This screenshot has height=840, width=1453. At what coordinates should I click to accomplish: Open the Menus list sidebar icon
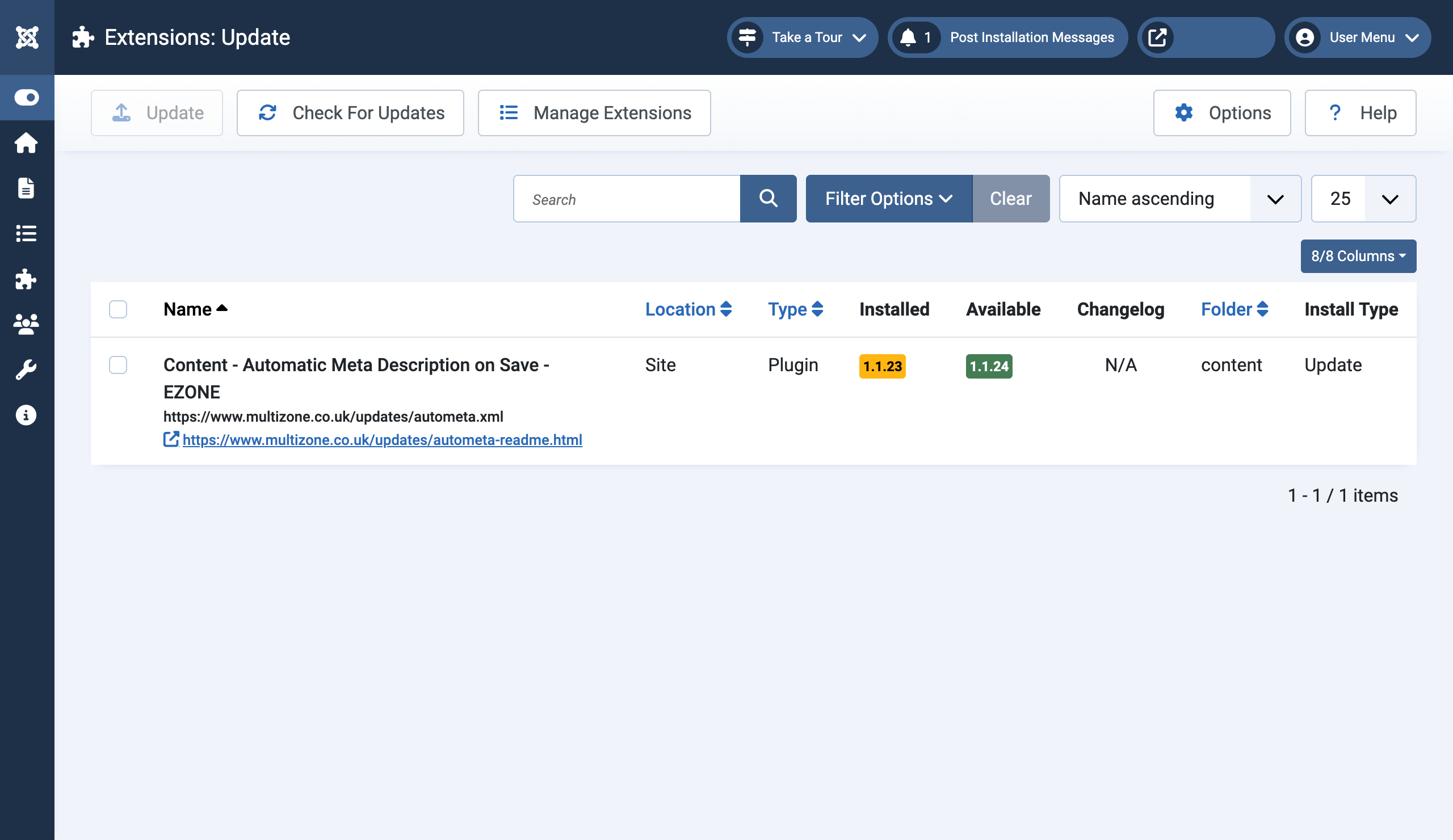pyautogui.click(x=27, y=233)
